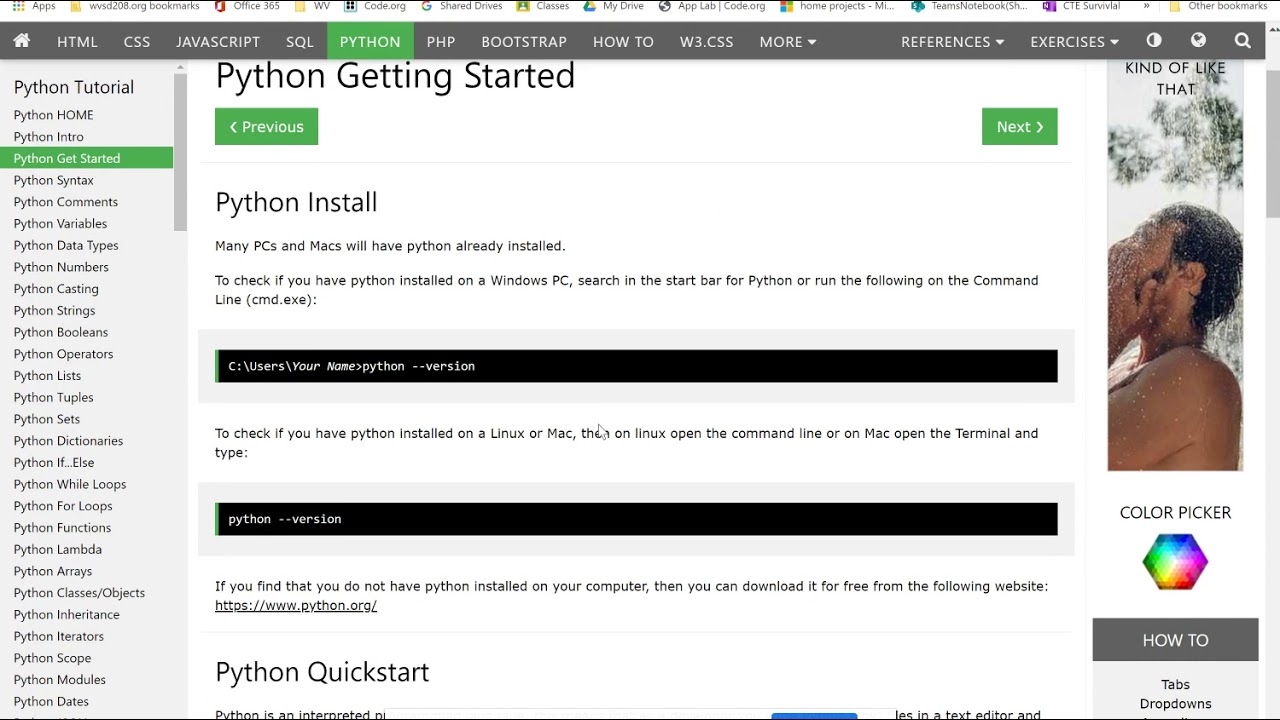
Task: Open the JAVASCRIPT tutorial tab
Action: pos(218,41)
